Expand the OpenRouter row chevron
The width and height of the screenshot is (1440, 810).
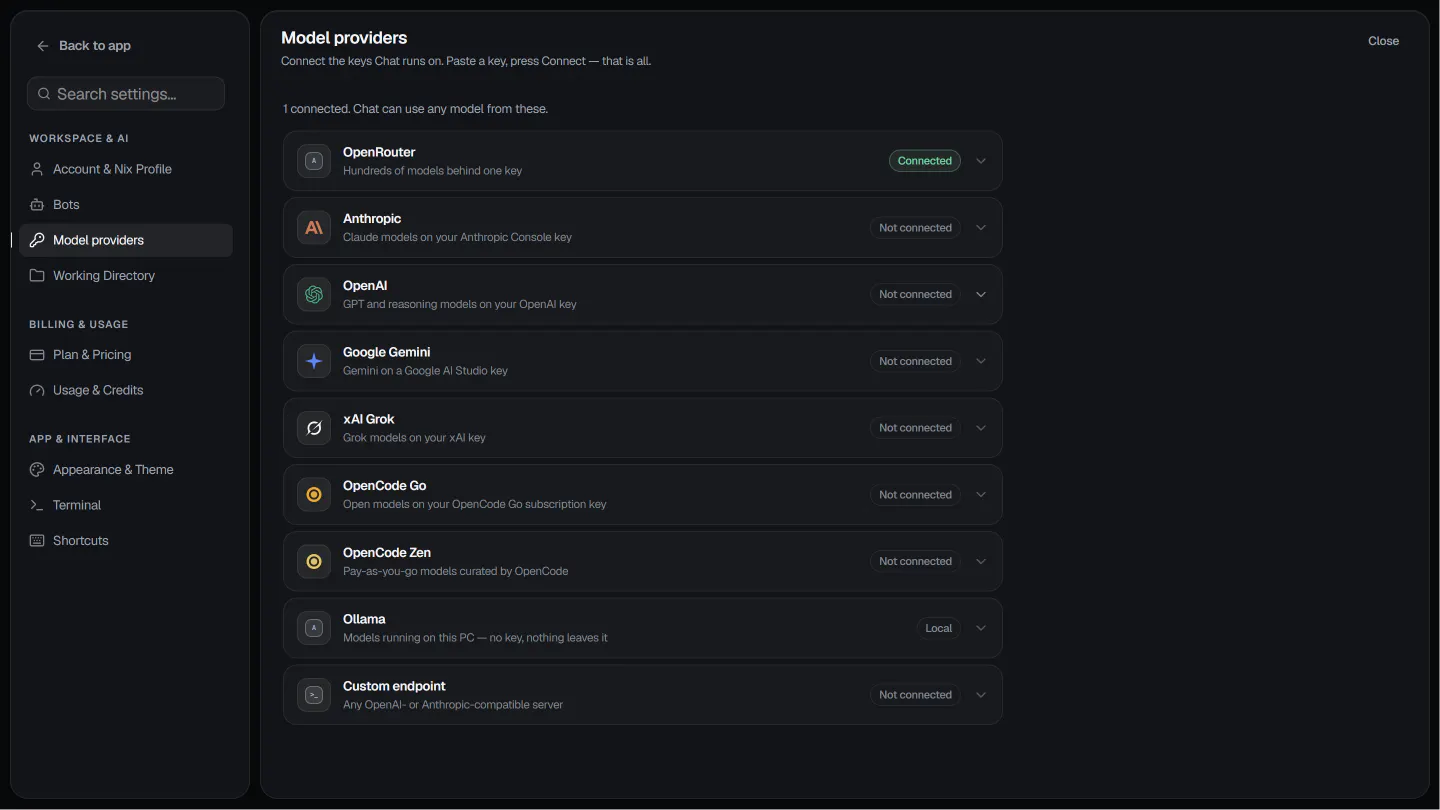981,161
